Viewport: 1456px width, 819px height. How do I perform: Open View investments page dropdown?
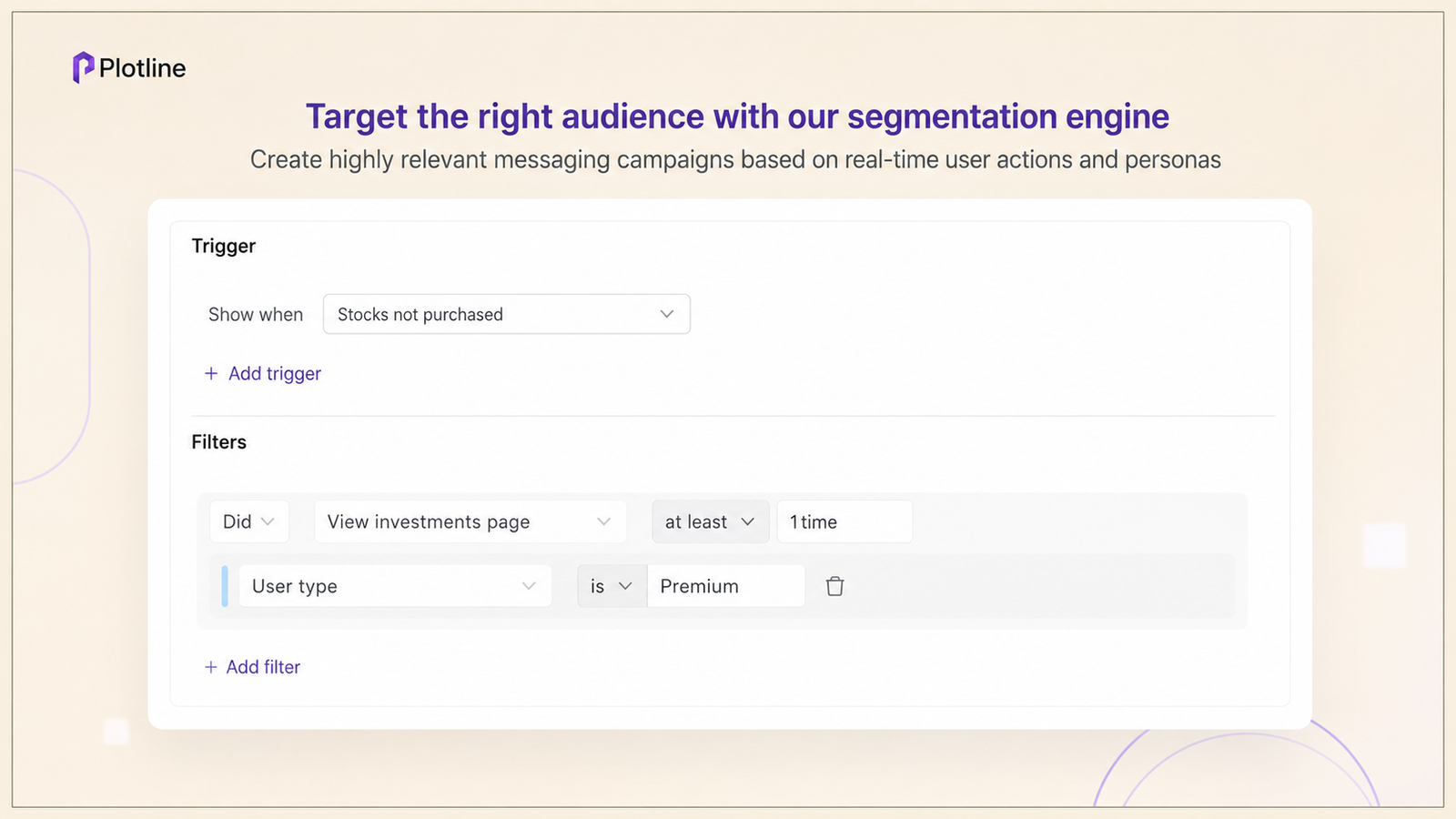[470, 521]
